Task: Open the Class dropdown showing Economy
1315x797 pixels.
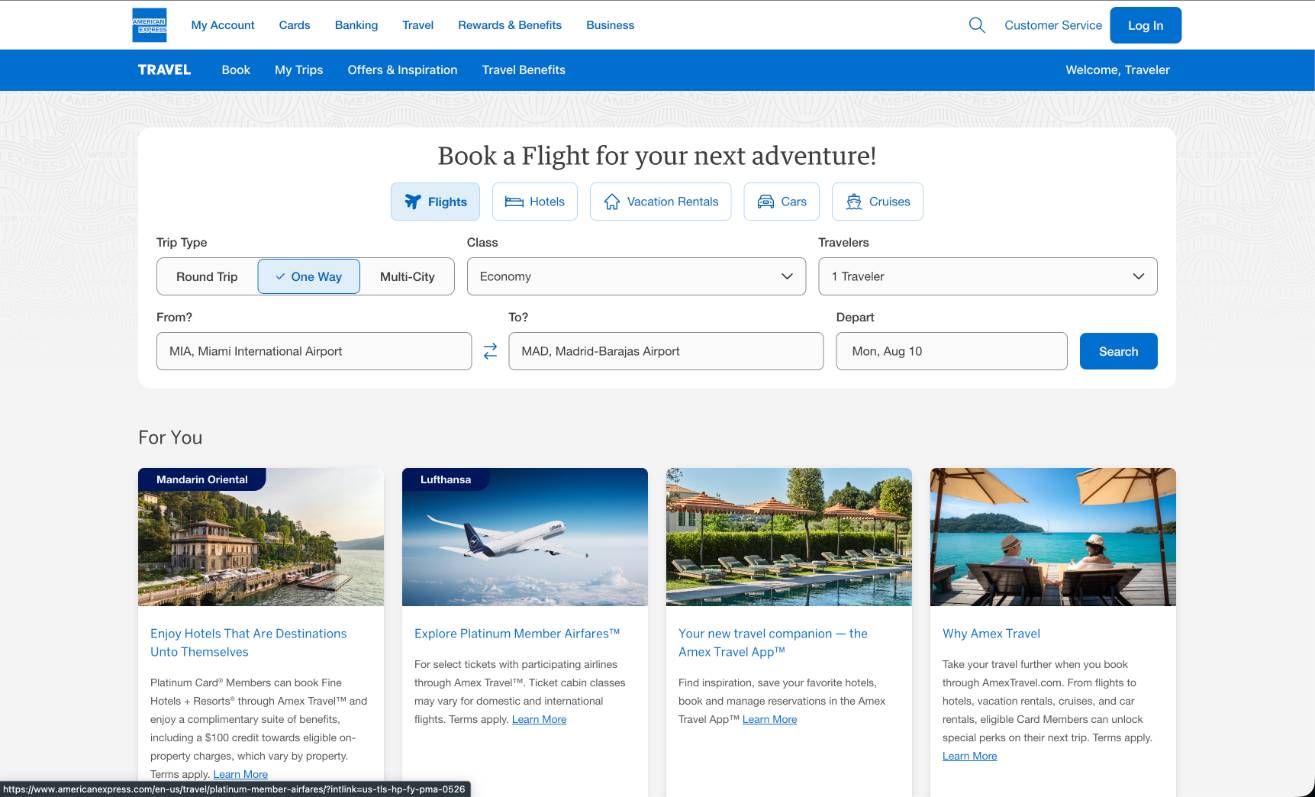Action: [x=636, y=276]
